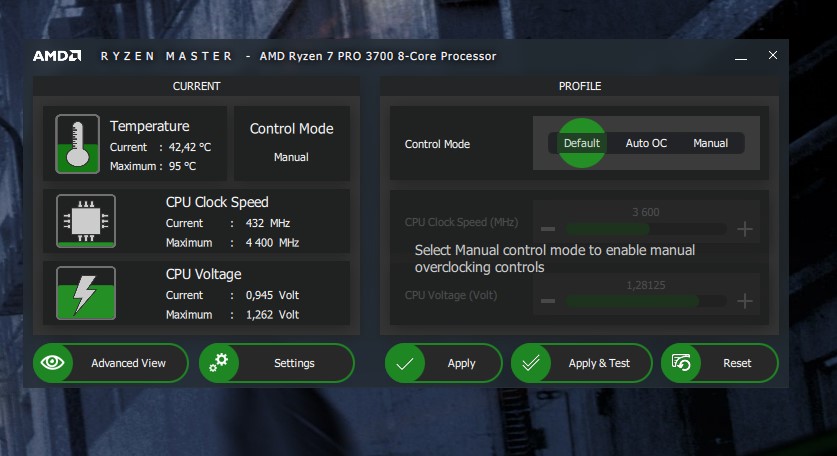Viewport: 837px width, 456px height.
Task: Decrease CPU Voltage with minus button
Action: click(x=548, y=301)
